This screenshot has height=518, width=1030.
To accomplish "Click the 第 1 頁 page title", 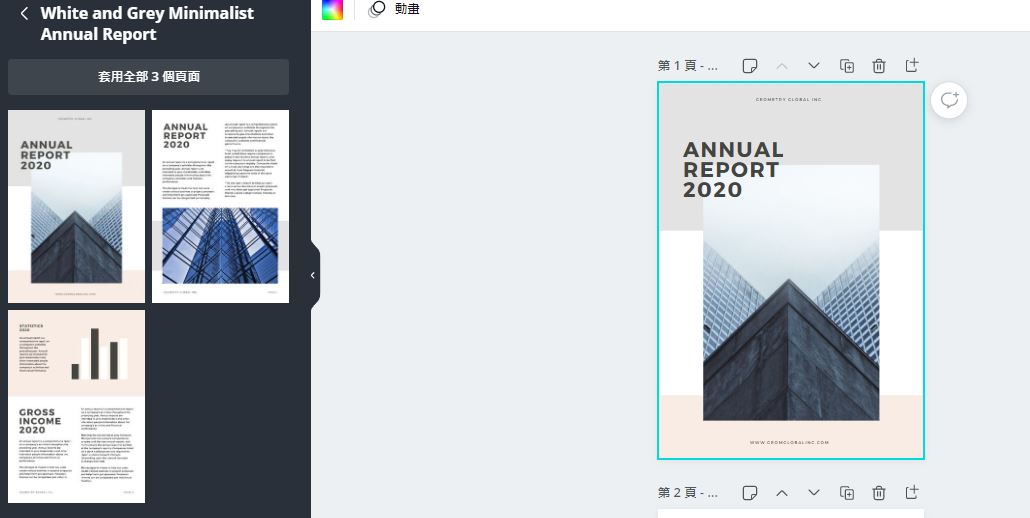I will [688, 66].
